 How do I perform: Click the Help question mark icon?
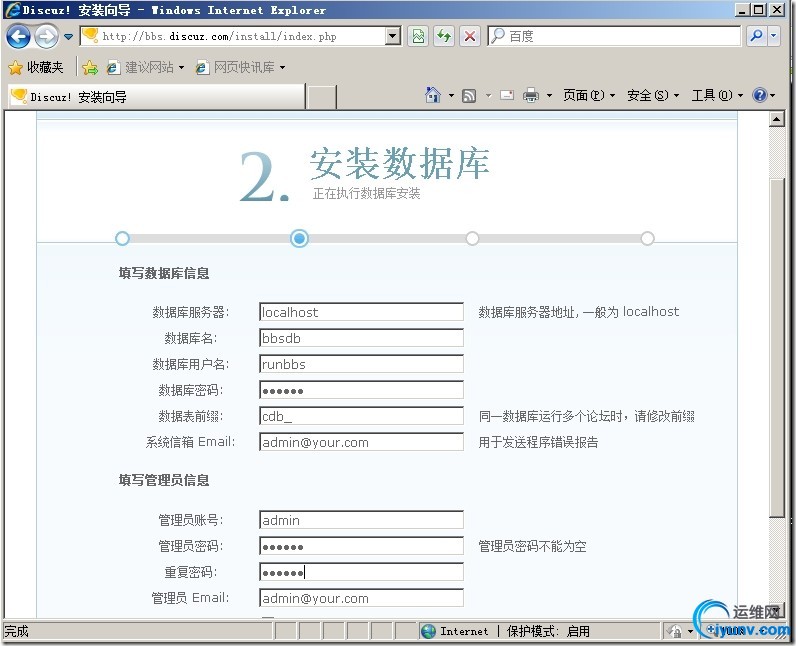pyautogui.click(x=759, y=95)
